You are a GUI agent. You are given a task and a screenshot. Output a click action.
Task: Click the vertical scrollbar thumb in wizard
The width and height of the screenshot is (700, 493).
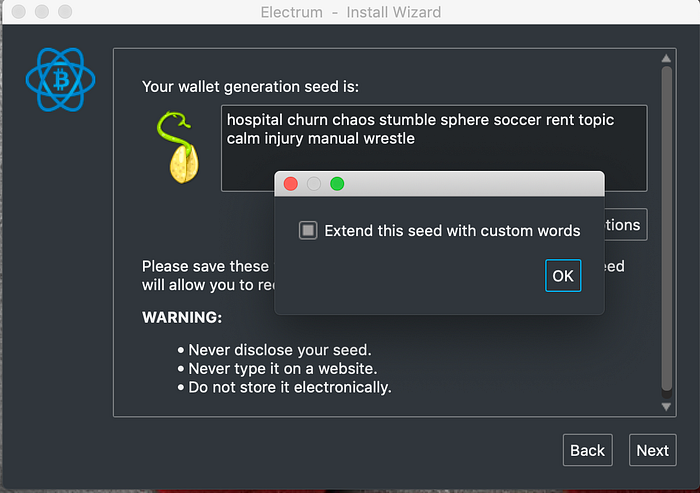[667, 229]
